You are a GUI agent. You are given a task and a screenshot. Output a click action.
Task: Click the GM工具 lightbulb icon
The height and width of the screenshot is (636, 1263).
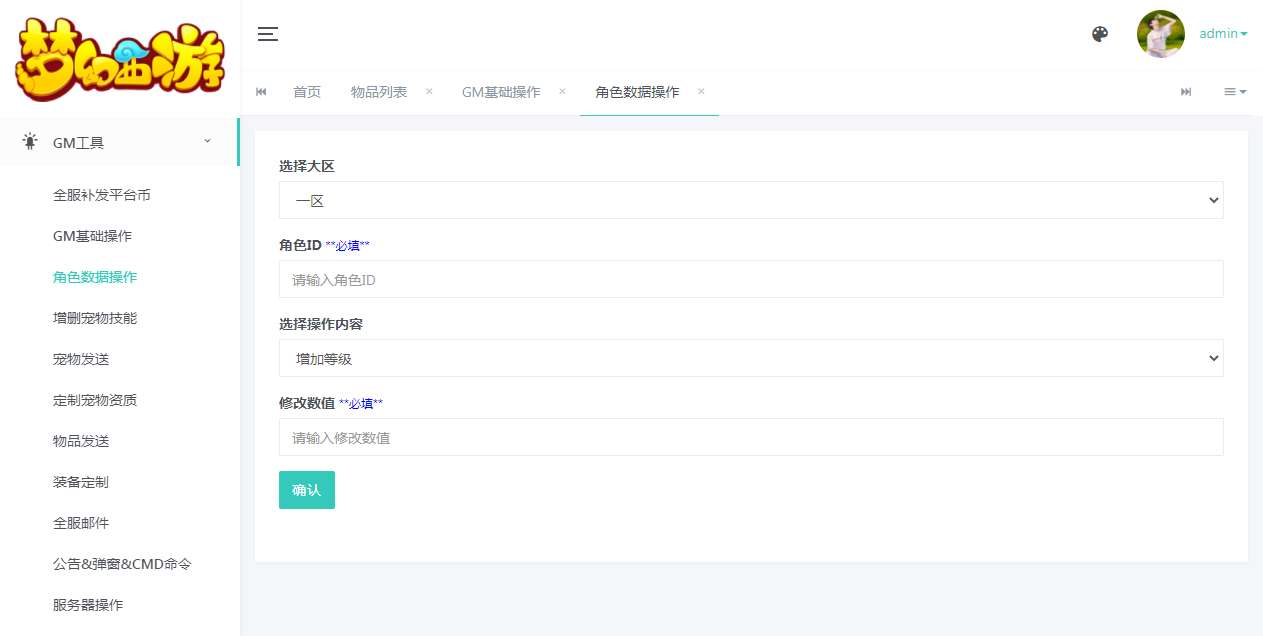click(31, 142)
